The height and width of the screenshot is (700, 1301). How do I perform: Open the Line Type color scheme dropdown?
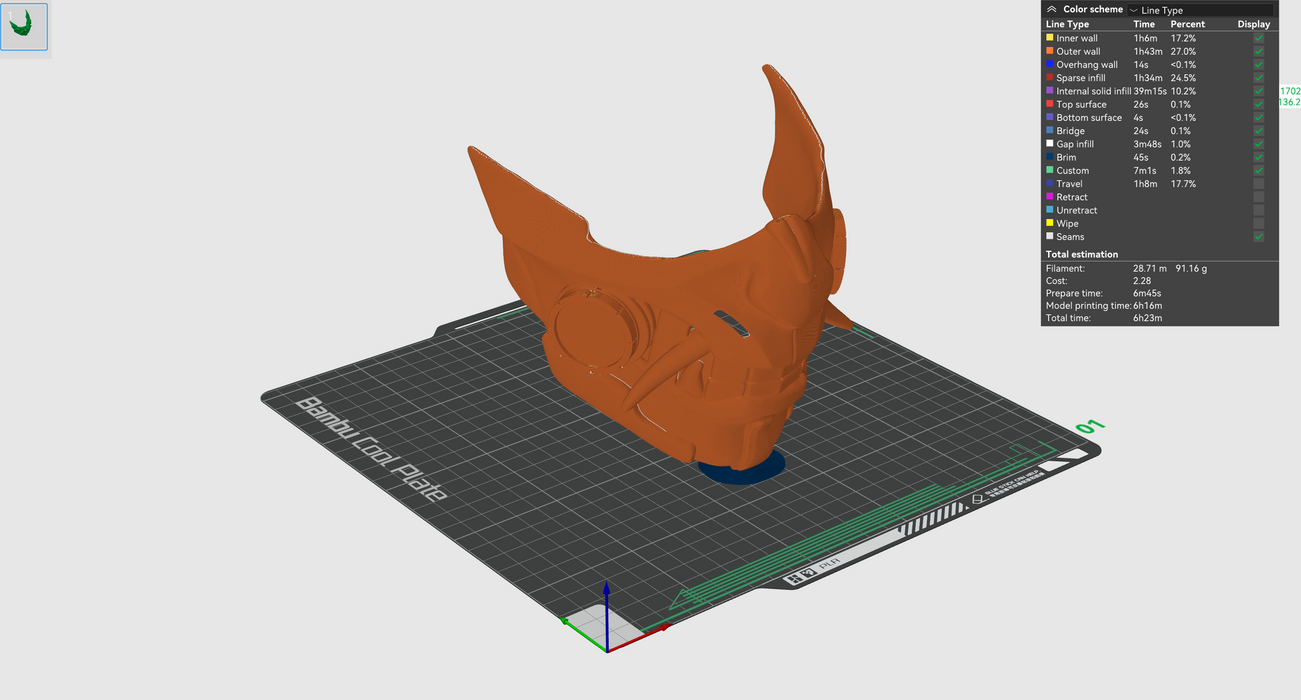tap(1200, 10)
